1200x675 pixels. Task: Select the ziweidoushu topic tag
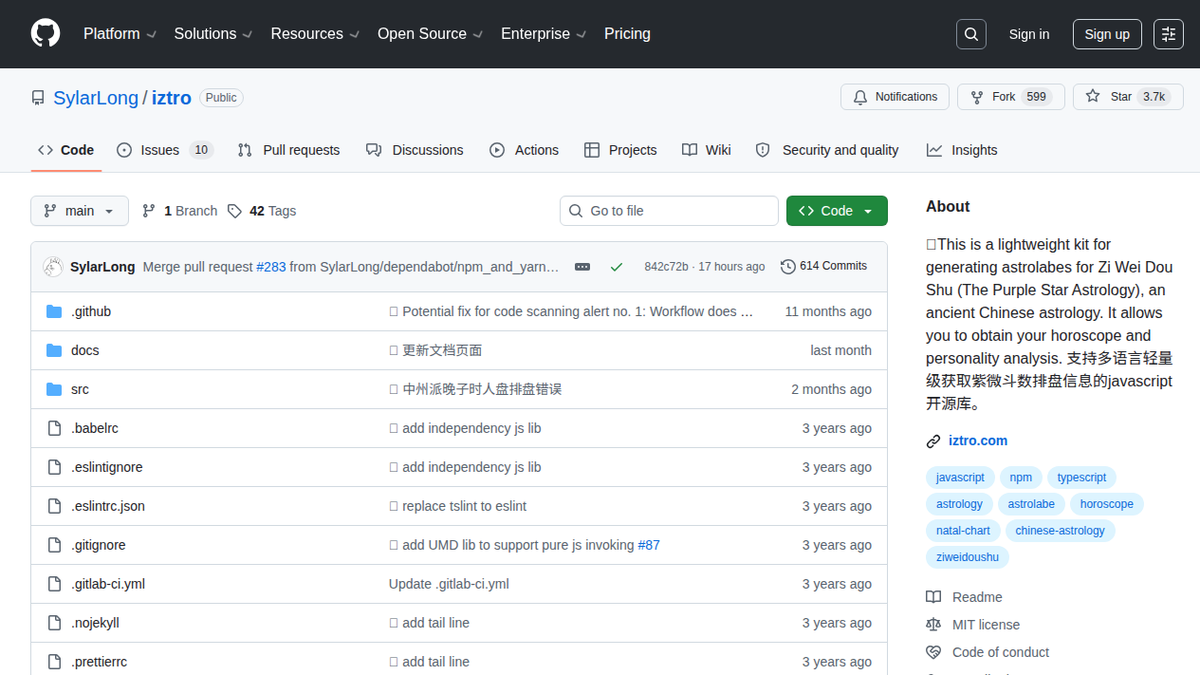pos(967,557)
